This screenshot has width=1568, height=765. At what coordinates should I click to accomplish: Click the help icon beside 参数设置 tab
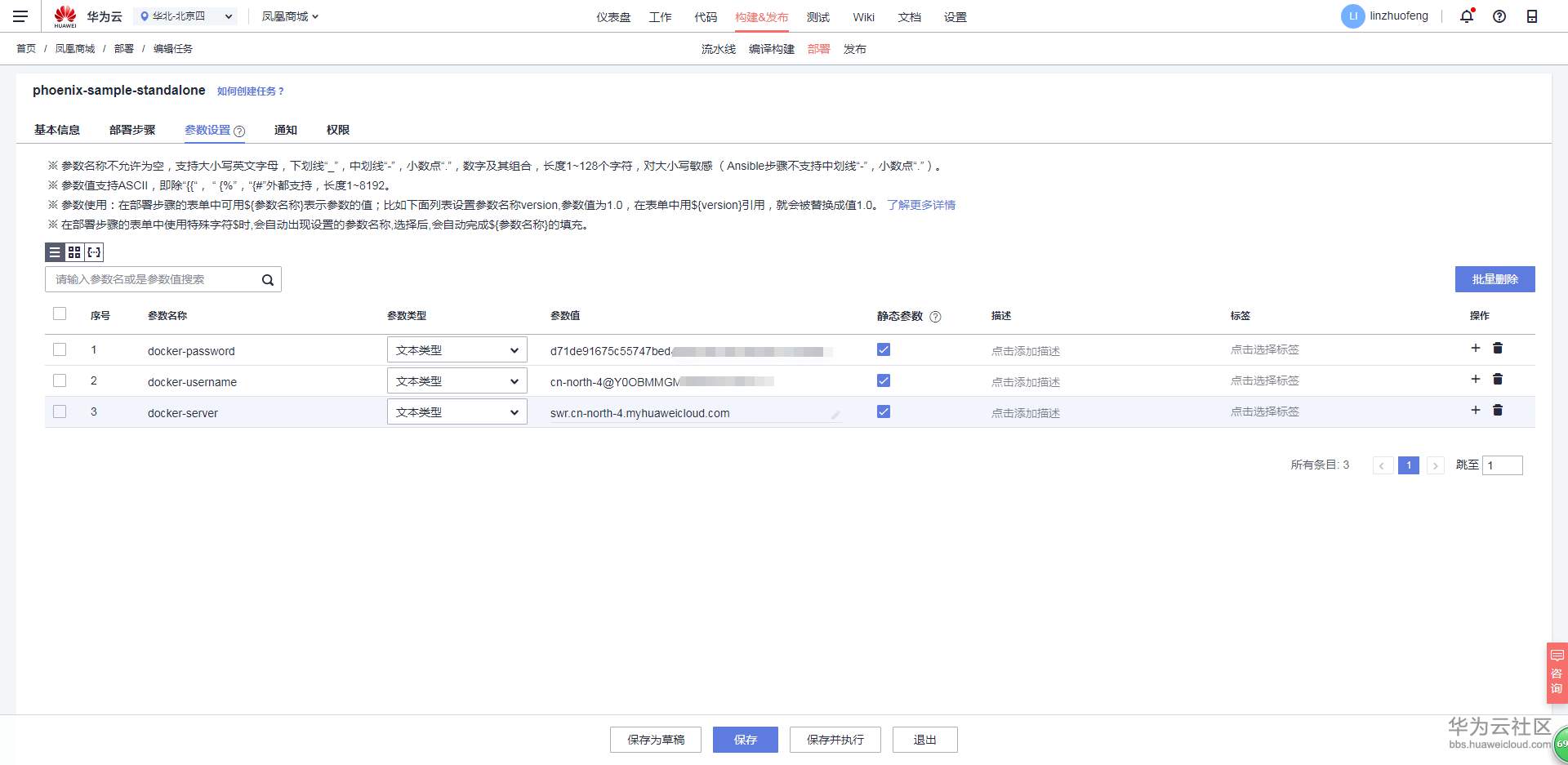point(239,131)
